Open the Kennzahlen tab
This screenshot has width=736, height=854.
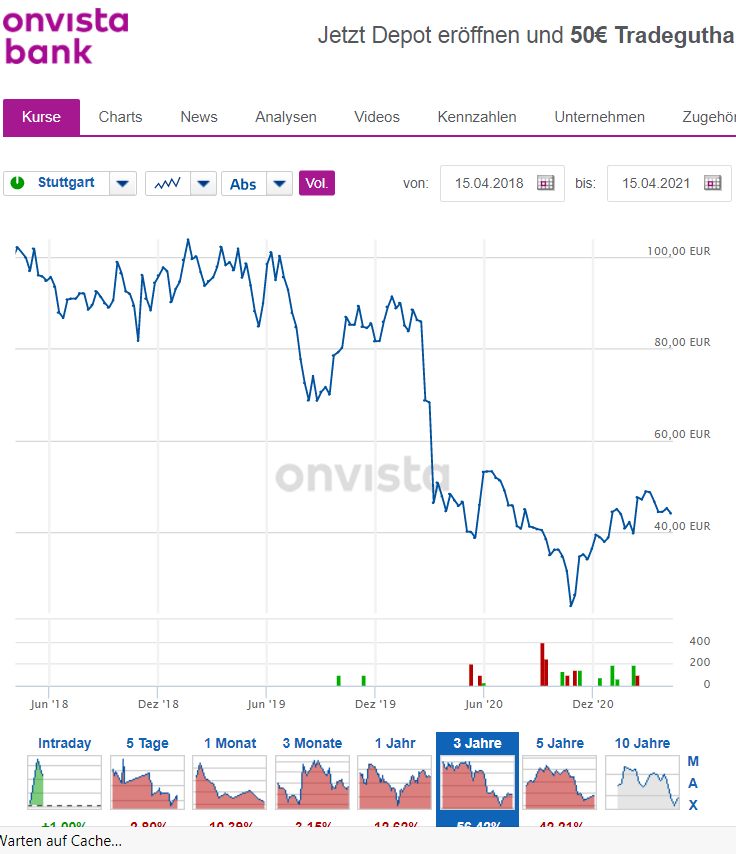477,117
